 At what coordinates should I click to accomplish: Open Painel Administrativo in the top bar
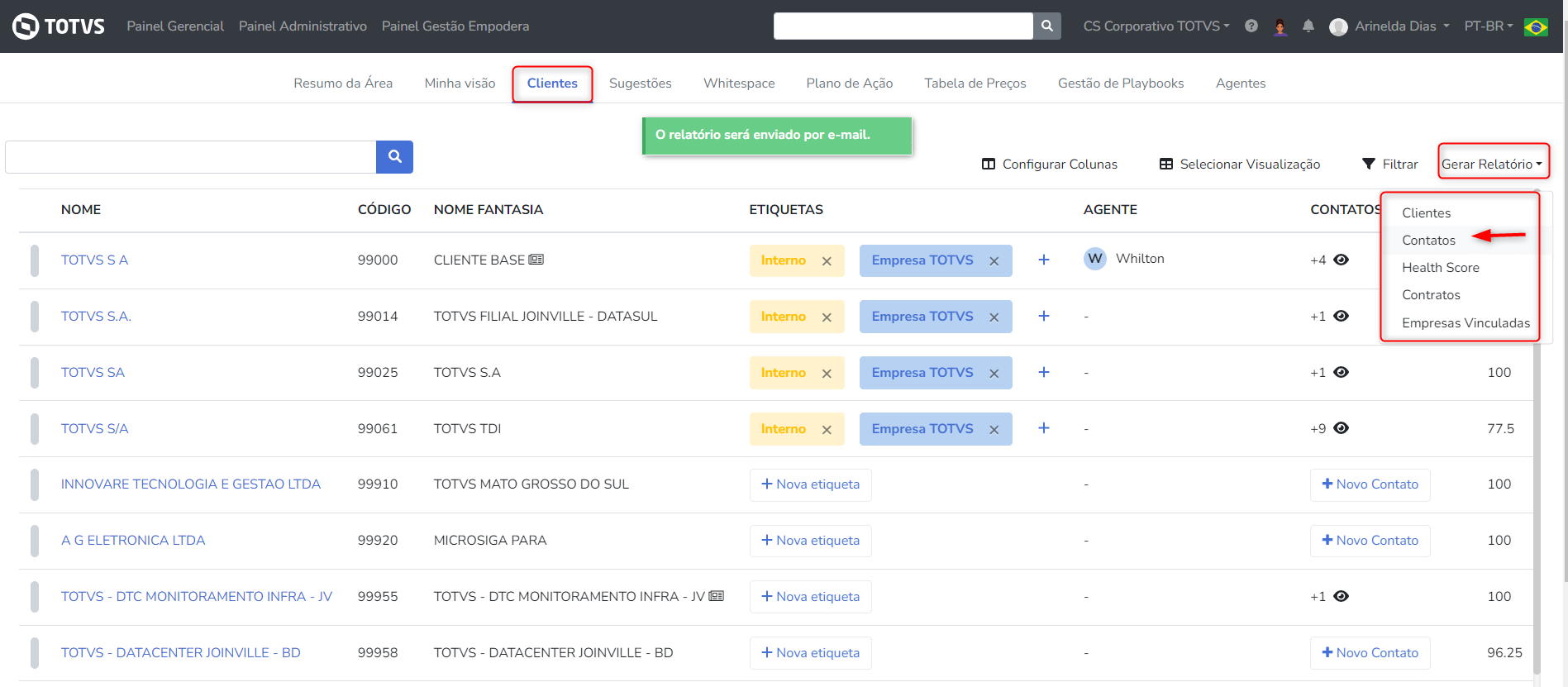coord(303,26)
